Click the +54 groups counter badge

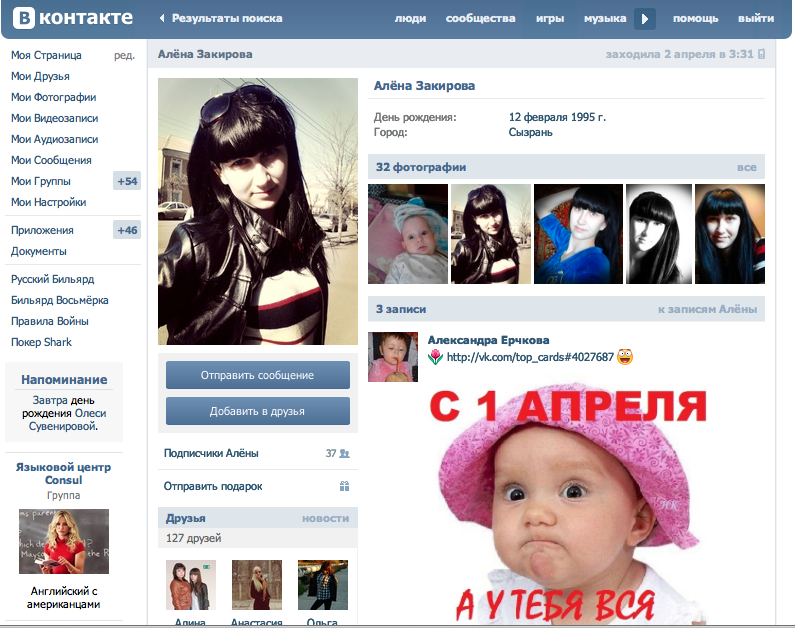127,181
